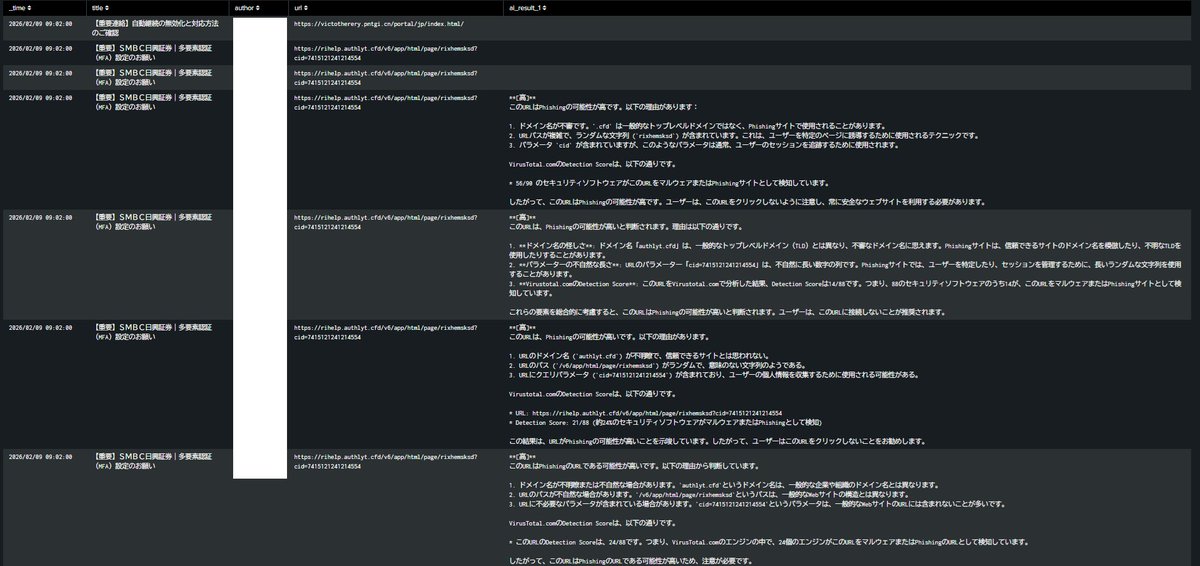The image size is (1200, 566).
Task: Click the timestamp of the 50/90 score row
Action: tap(40, 98)
